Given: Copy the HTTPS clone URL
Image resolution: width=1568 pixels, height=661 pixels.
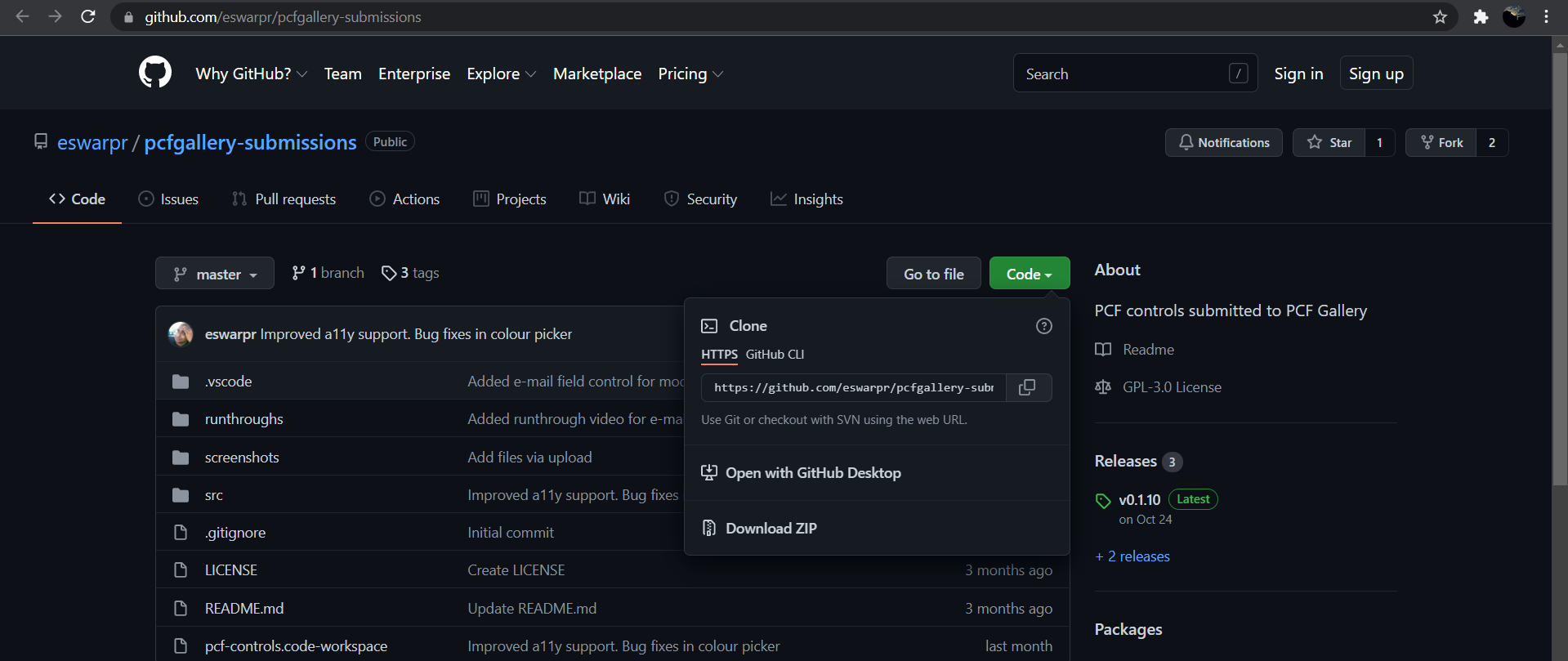Looking at the screenshot, I should pos(1027,387).
